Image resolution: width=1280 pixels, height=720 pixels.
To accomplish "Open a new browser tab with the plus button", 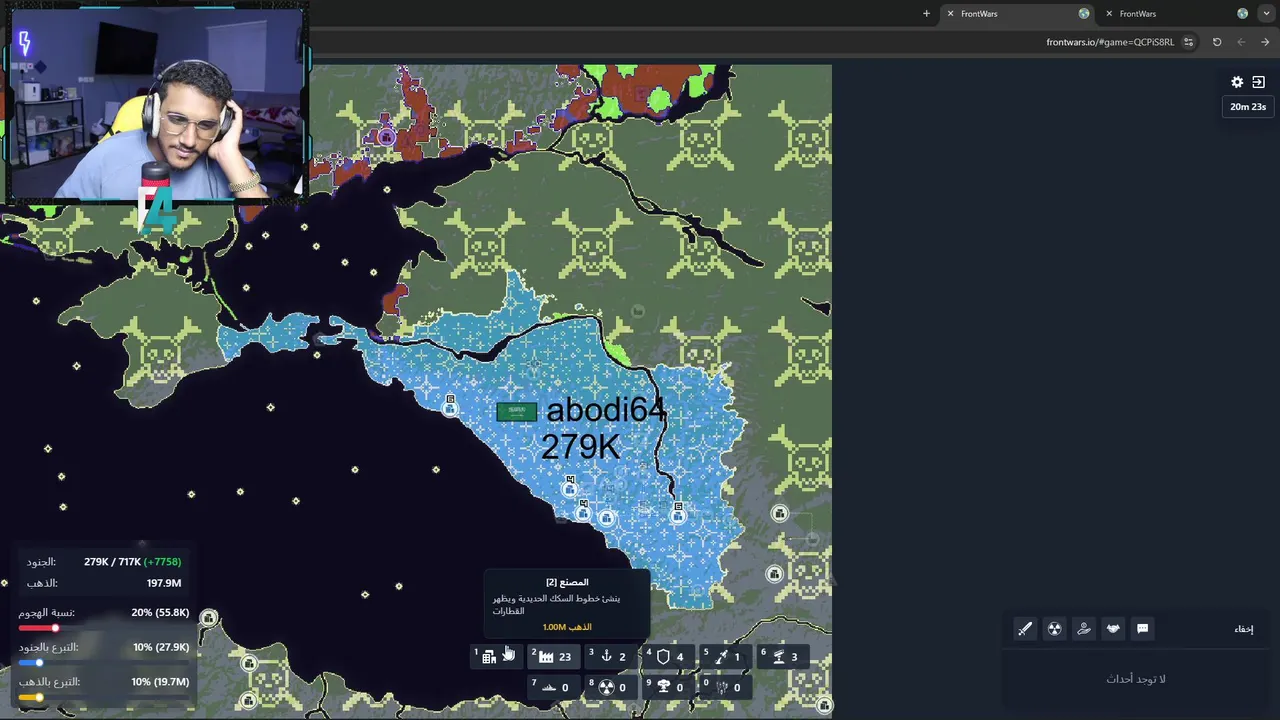I will coord(926,14).
